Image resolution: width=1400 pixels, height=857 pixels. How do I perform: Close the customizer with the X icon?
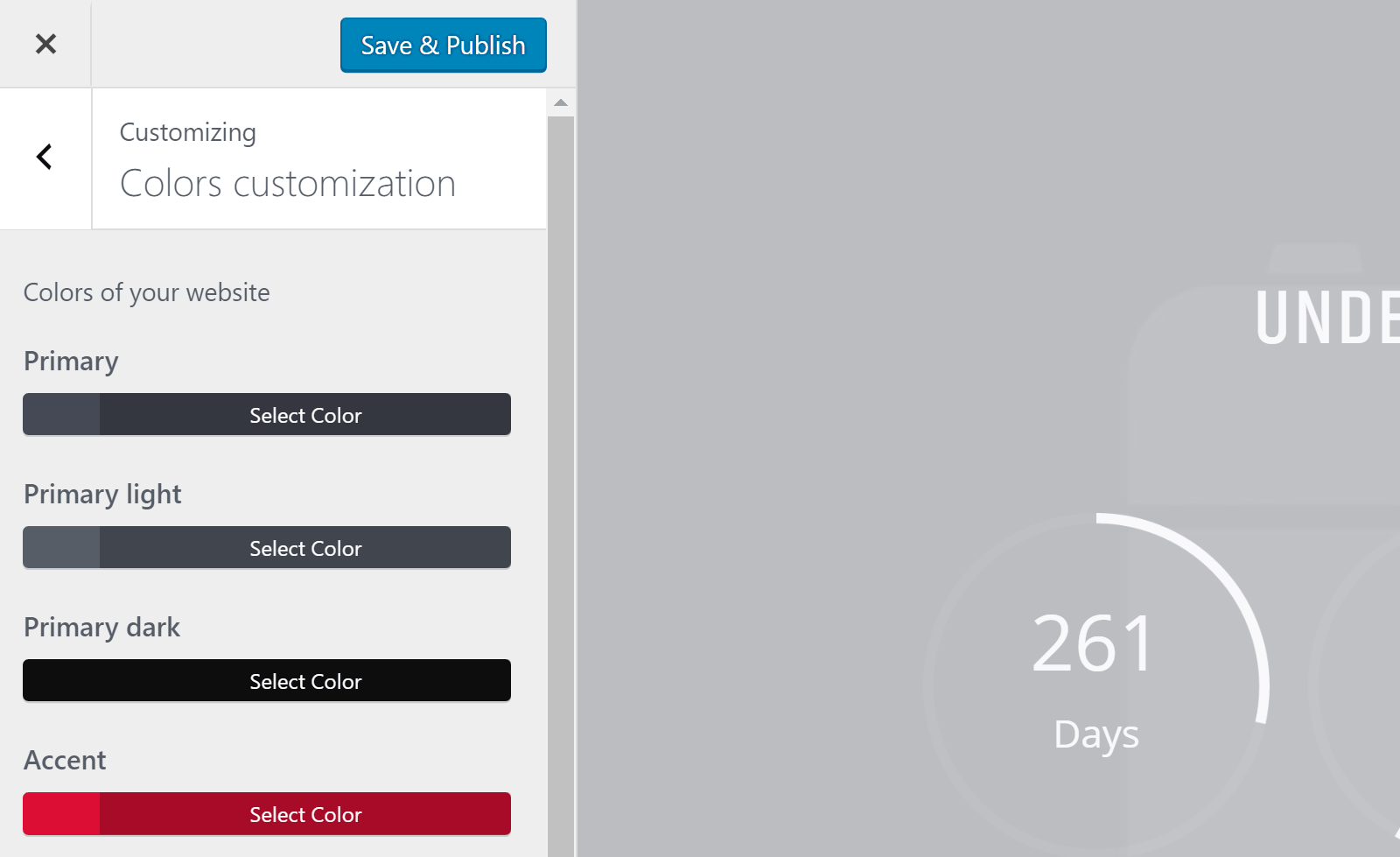click(45, 44)
